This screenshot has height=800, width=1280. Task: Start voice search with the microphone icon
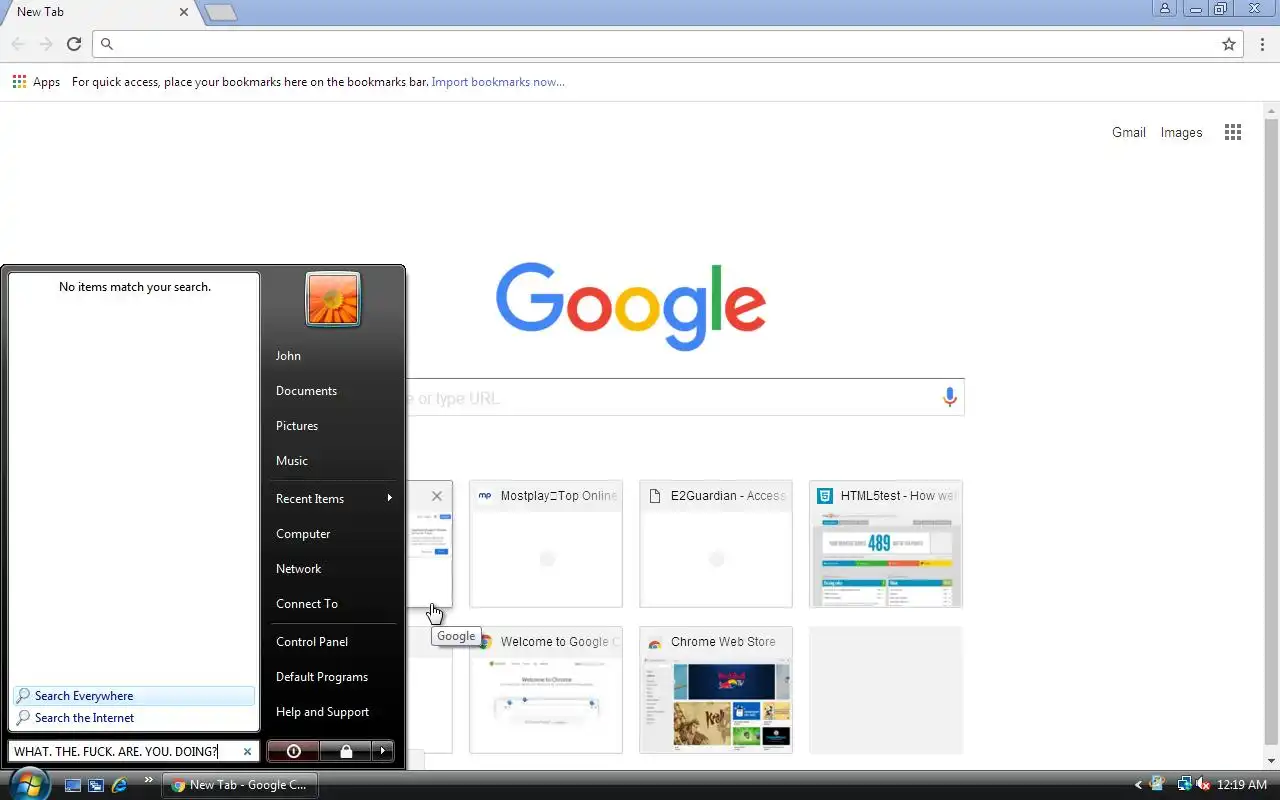pos(950,397)
